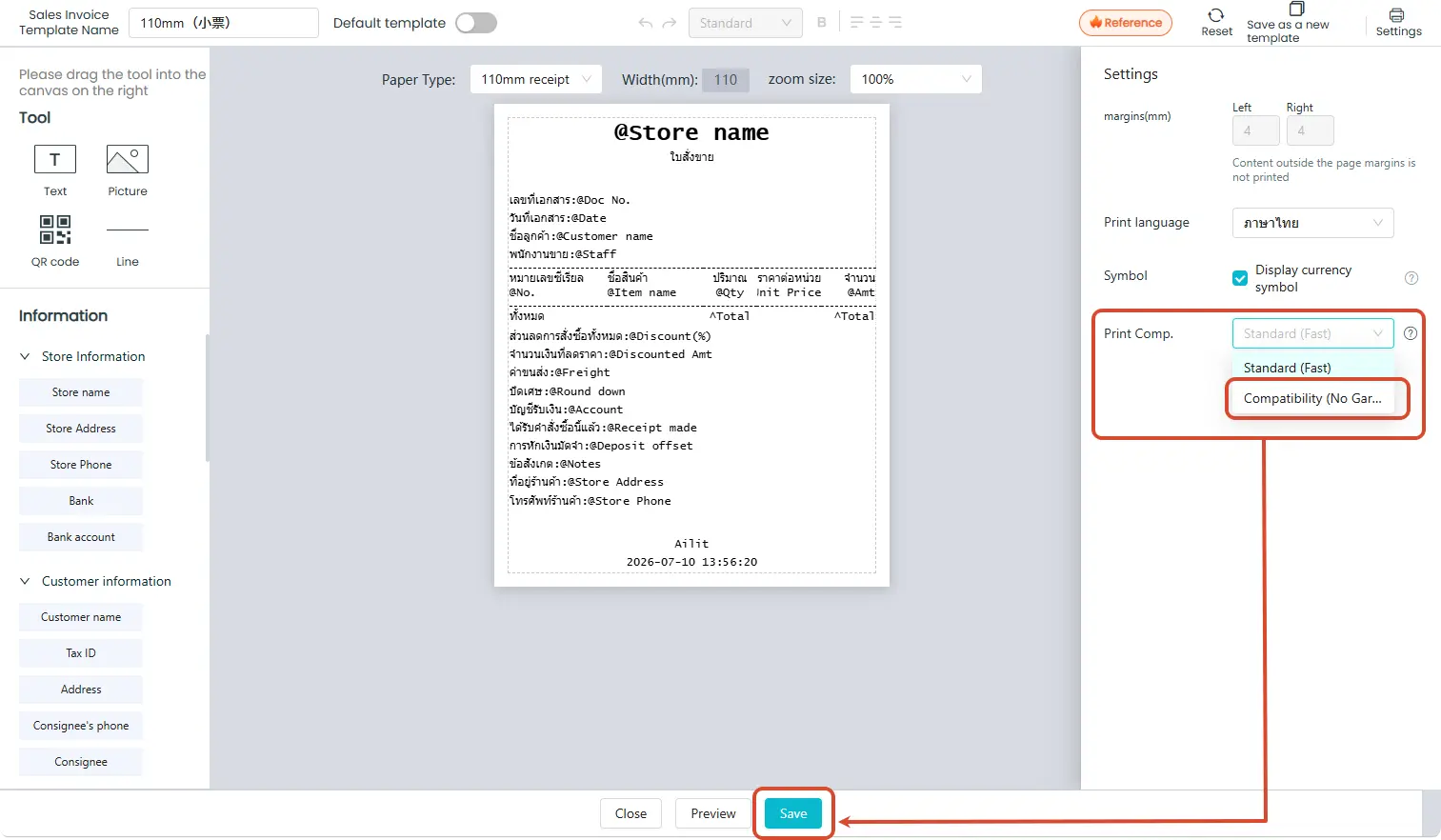Choose Compatibility (No Gar... option
This screenshot has width=1441, height=840.
tap(1312, 398)
